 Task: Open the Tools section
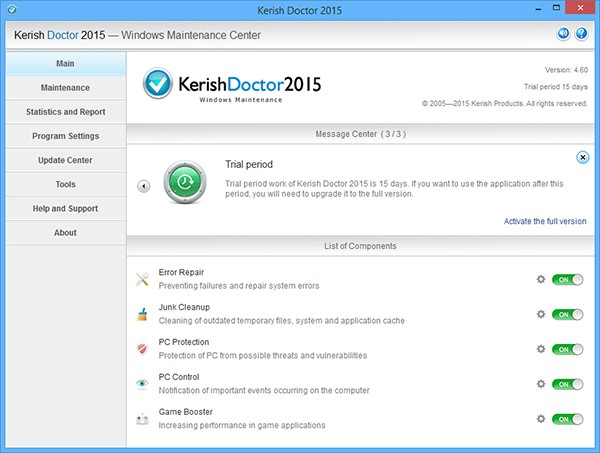pos(65,184)
